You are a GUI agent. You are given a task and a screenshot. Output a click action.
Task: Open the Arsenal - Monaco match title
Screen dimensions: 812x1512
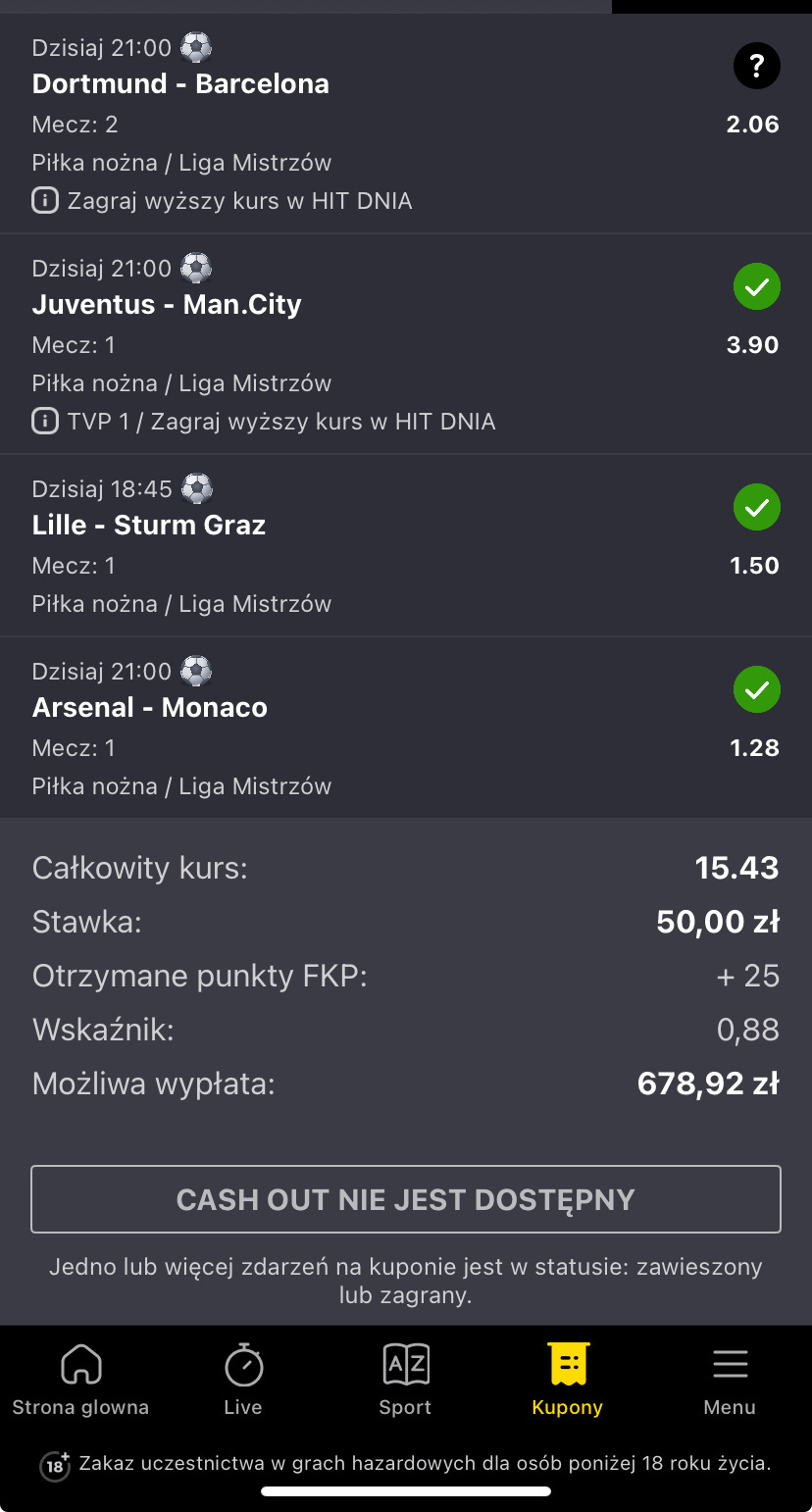coord(150,708)
